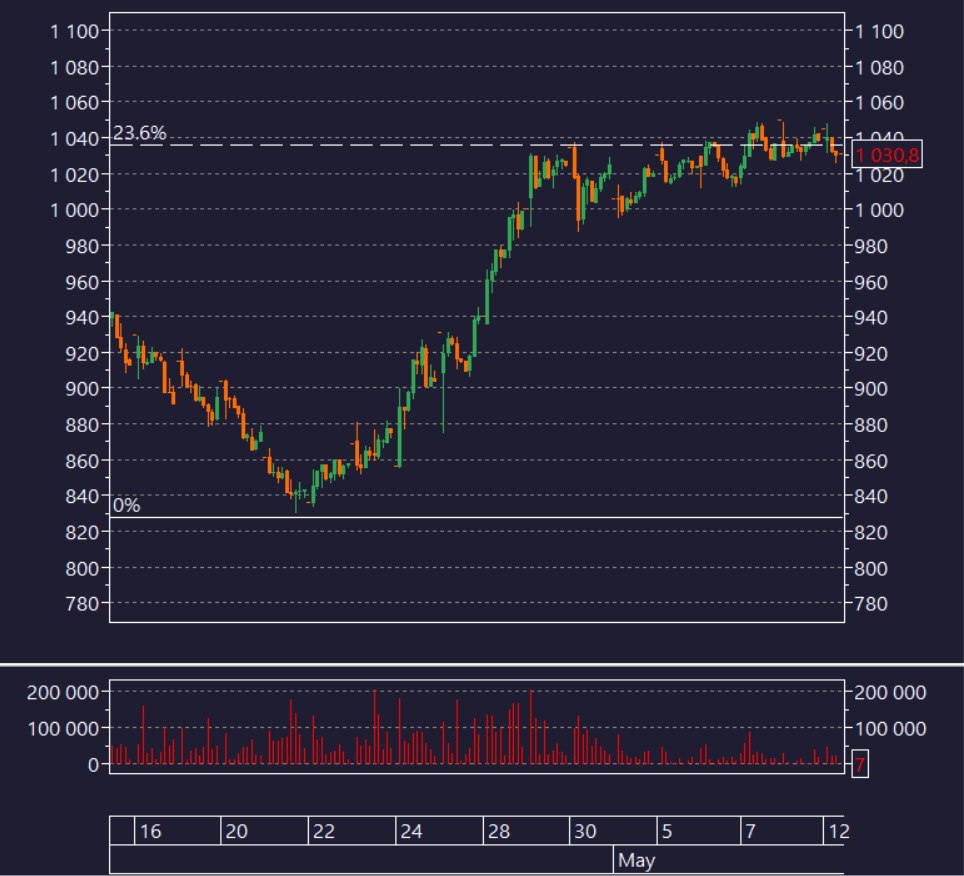Click date 12 on the time axis

pyautogui.click(x=839, y=832)
